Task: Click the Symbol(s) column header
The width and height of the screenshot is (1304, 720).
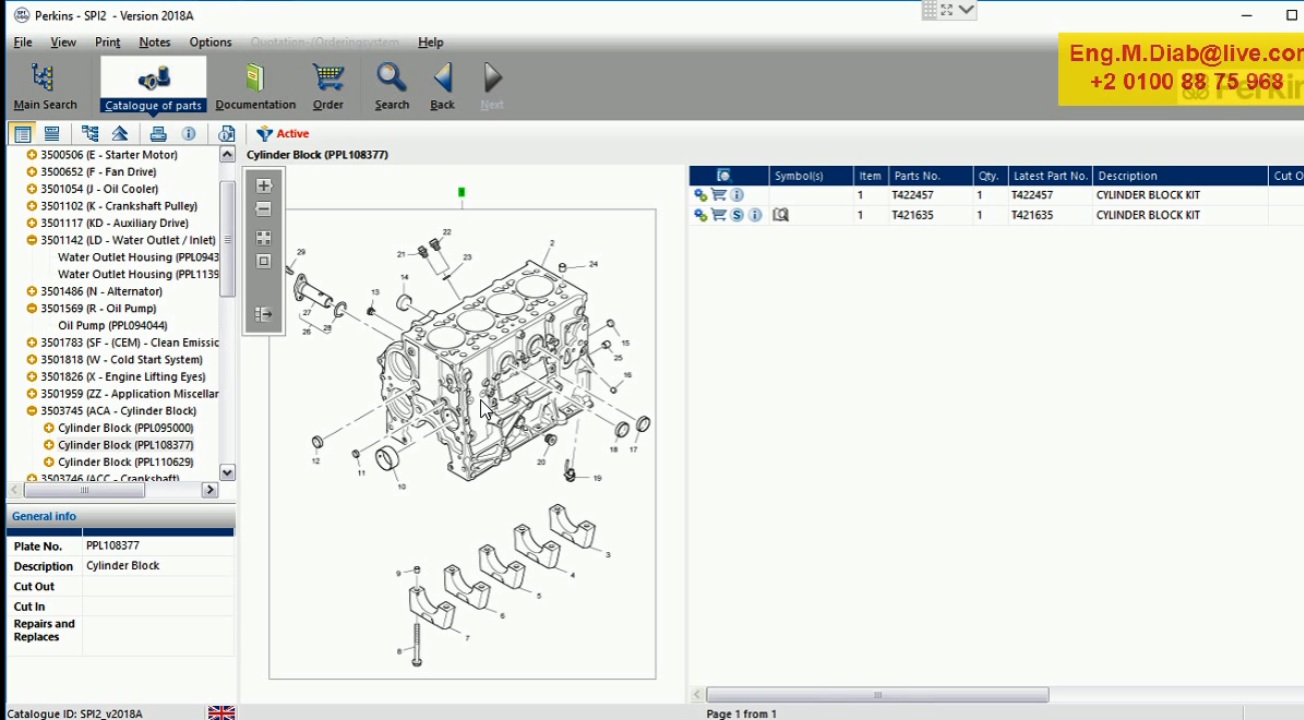Action: coord(811,176)
